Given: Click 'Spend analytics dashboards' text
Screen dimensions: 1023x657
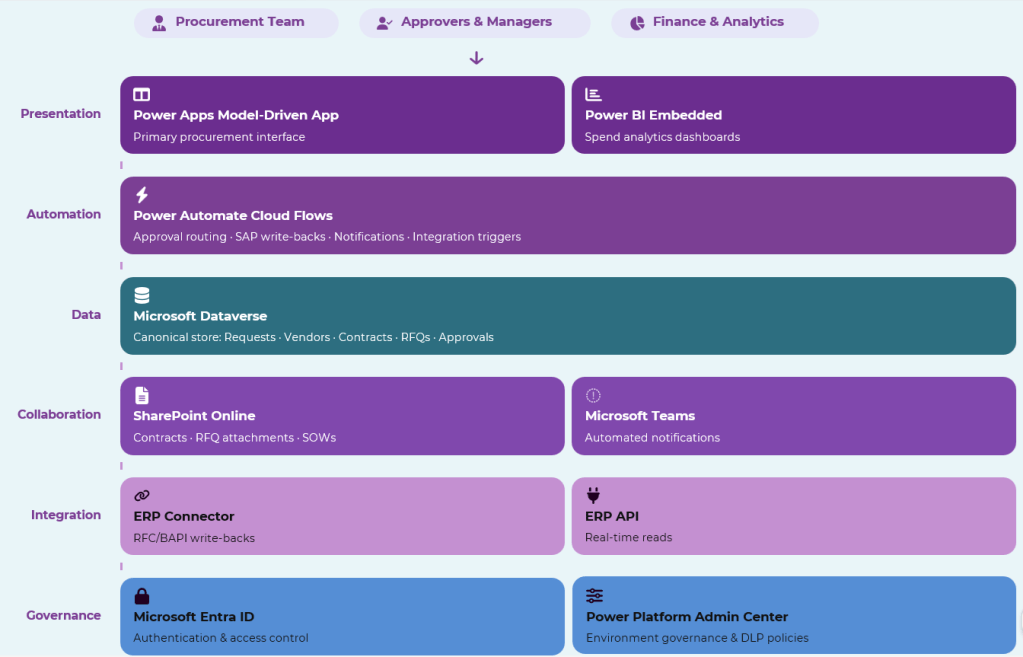Looking at the screenshot, I should point(662,137).
